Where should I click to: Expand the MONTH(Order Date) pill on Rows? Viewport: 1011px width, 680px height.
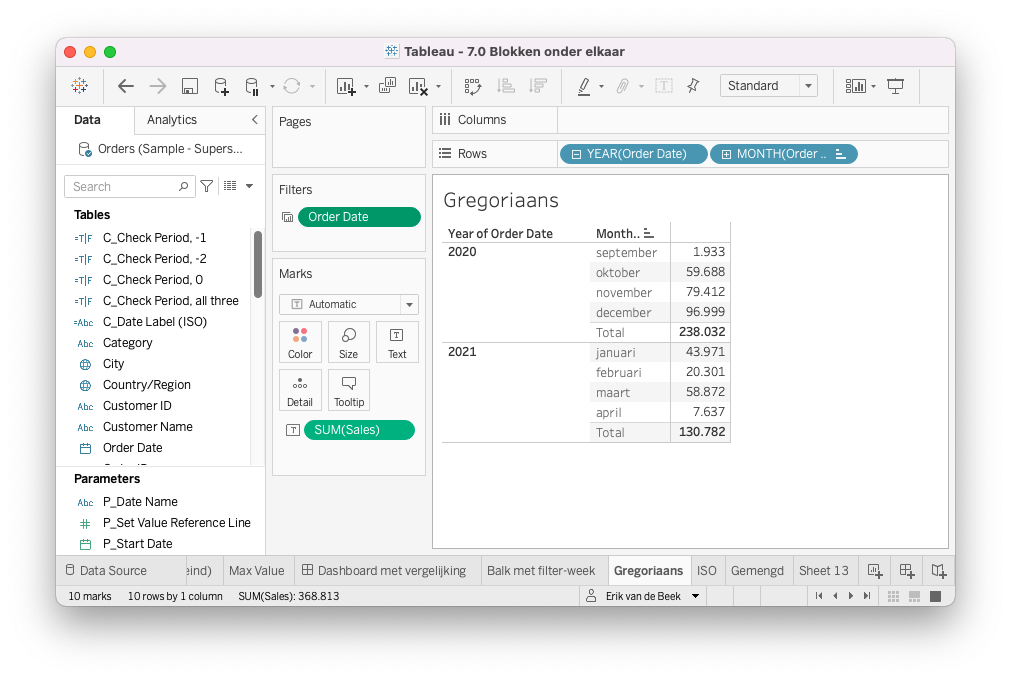[x=726, y=154]
